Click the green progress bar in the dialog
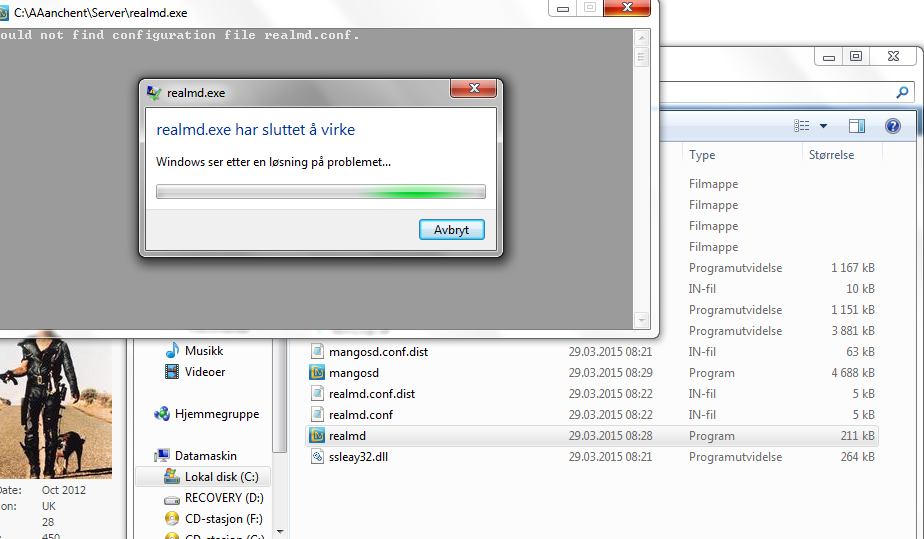This screenshot has height=539, width=924. [x=321, y=192]
